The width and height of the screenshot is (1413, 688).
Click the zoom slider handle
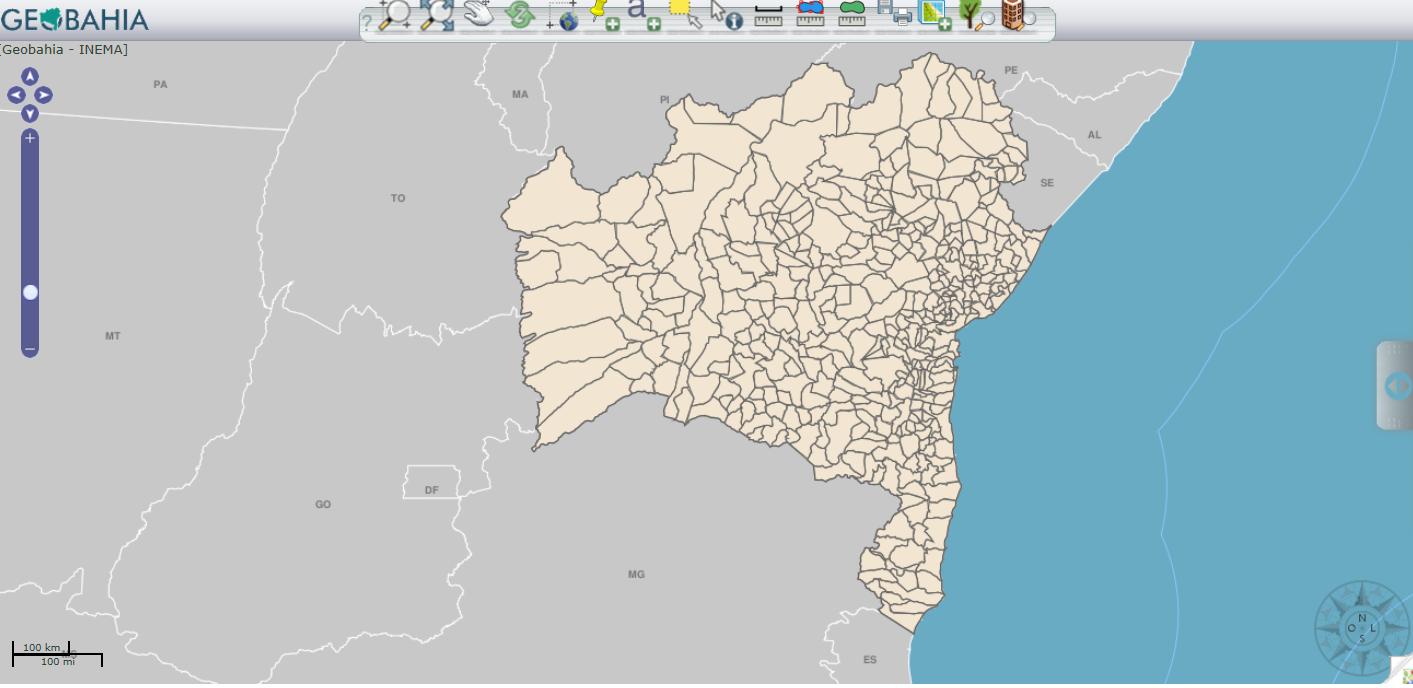30,292
